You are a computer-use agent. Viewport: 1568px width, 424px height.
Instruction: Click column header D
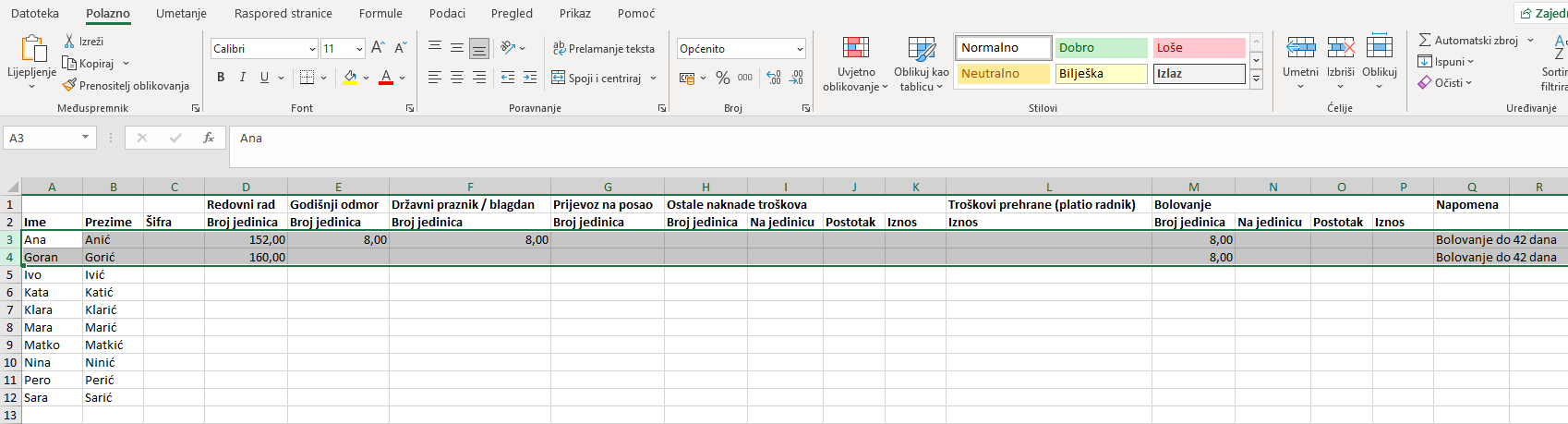click(246, 187)
